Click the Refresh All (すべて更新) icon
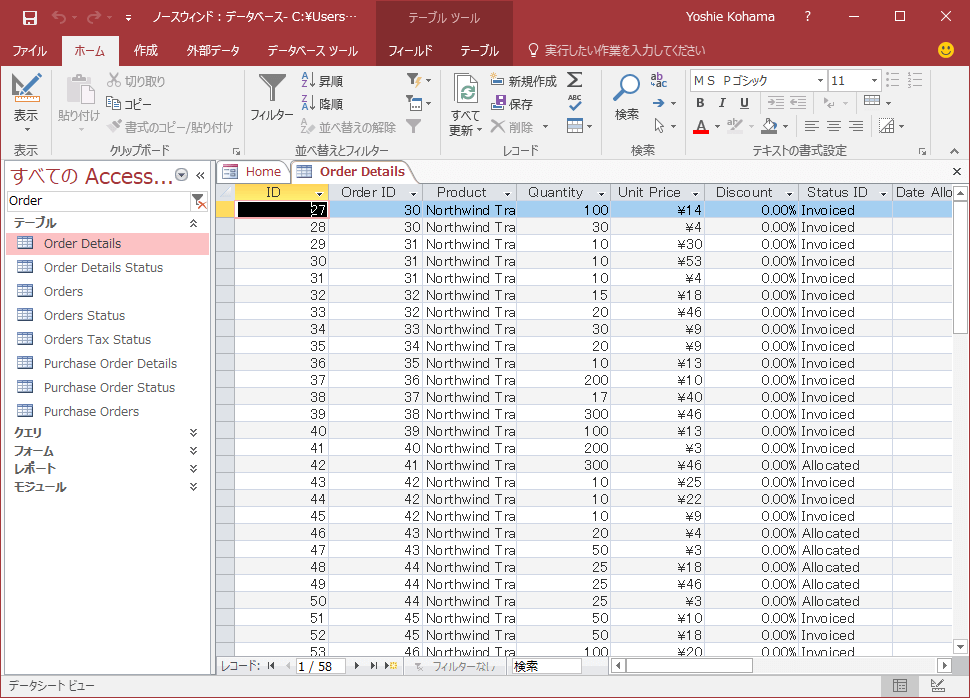The width and height of the screenshot is (970, 698). (x=465, y=91)
